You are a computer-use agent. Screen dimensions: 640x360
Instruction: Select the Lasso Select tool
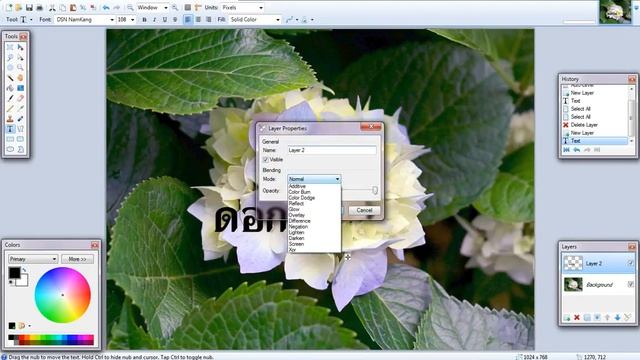click(10, 58)
